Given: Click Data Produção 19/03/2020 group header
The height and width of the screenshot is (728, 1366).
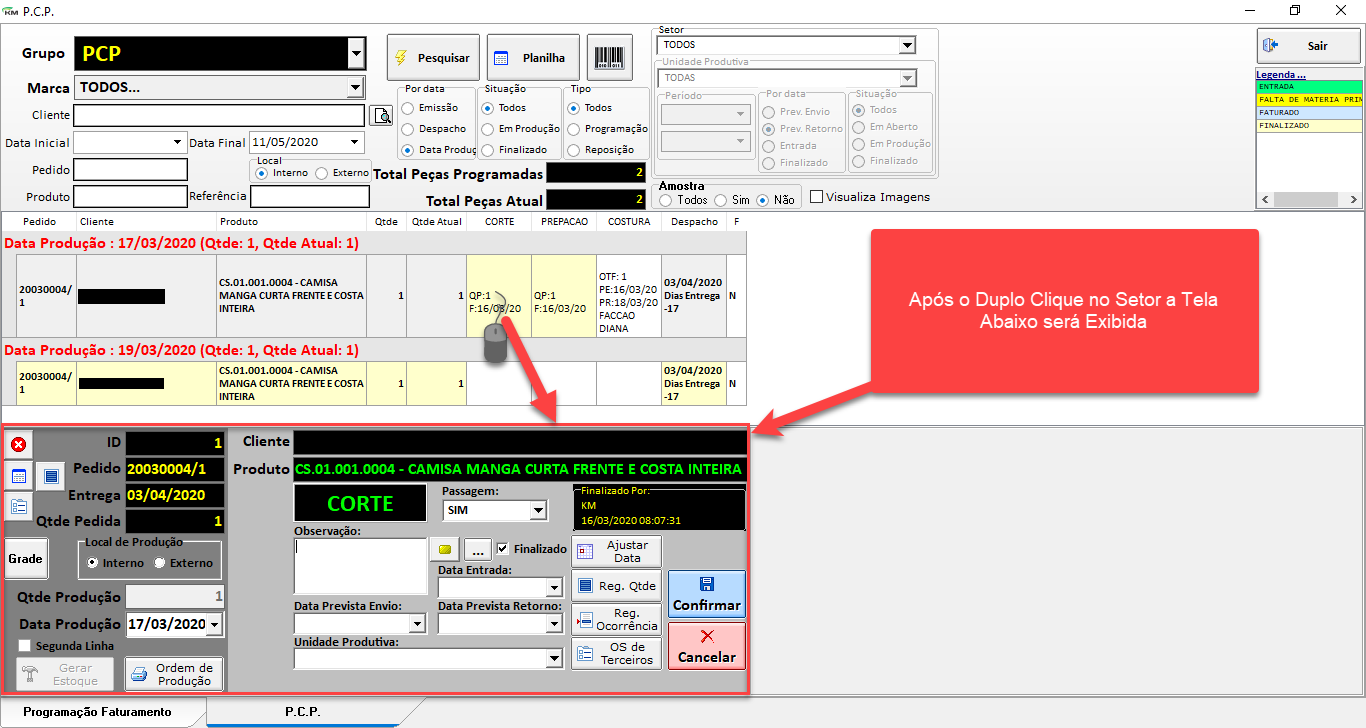Looking at the screenshot, I should pos(375,350).
